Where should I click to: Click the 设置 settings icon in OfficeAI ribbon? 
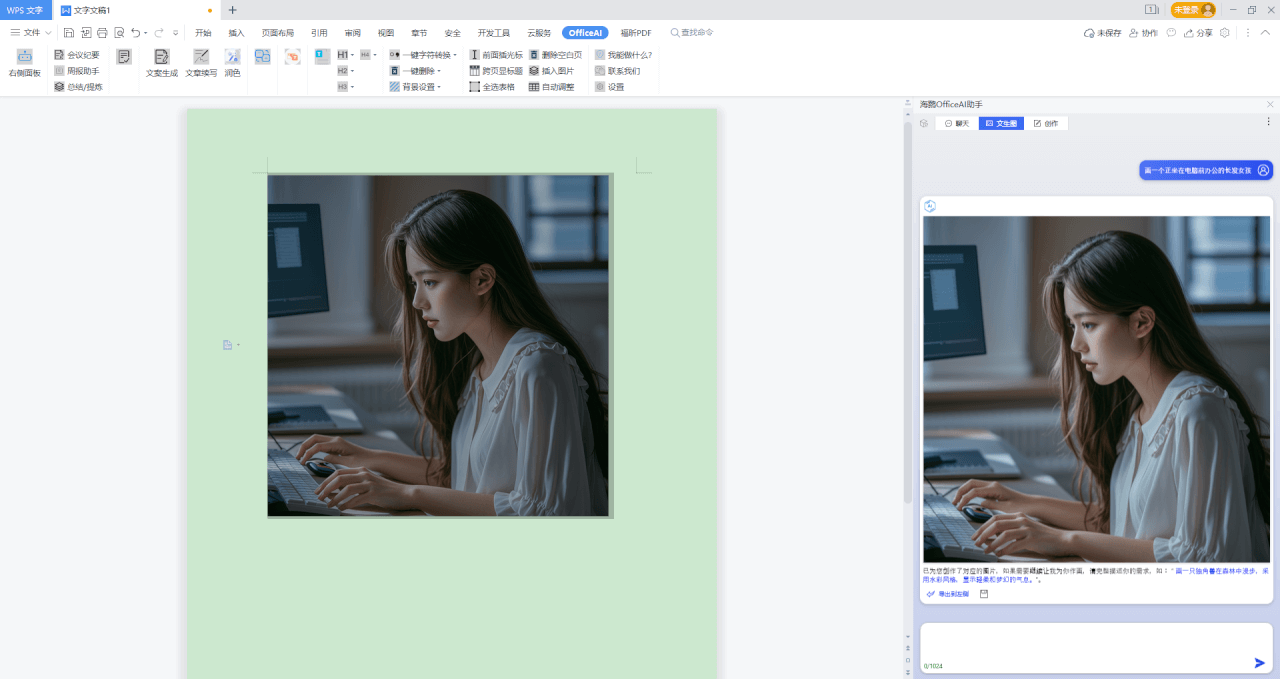pos(613,86)
